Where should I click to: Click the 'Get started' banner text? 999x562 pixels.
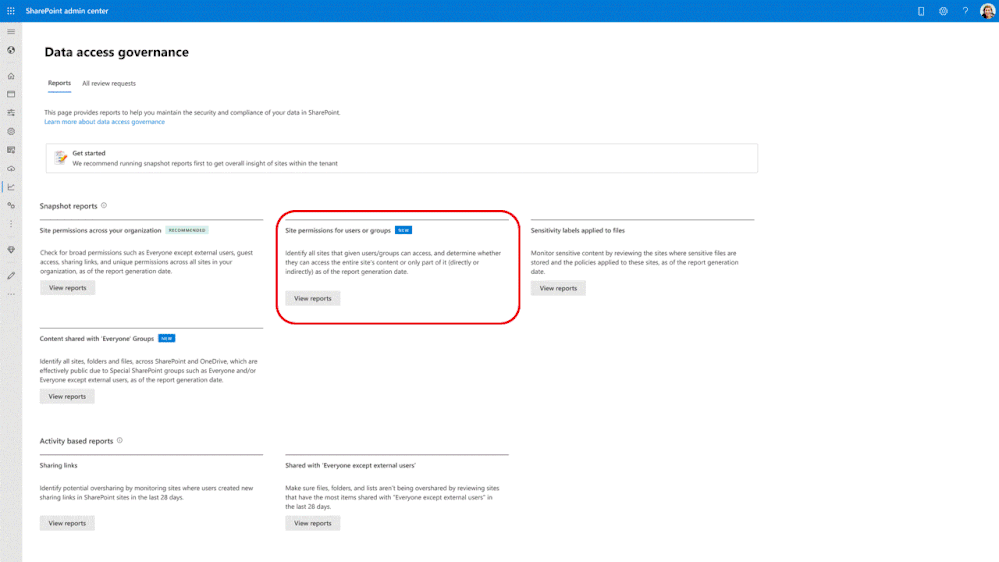coord(89,153)
